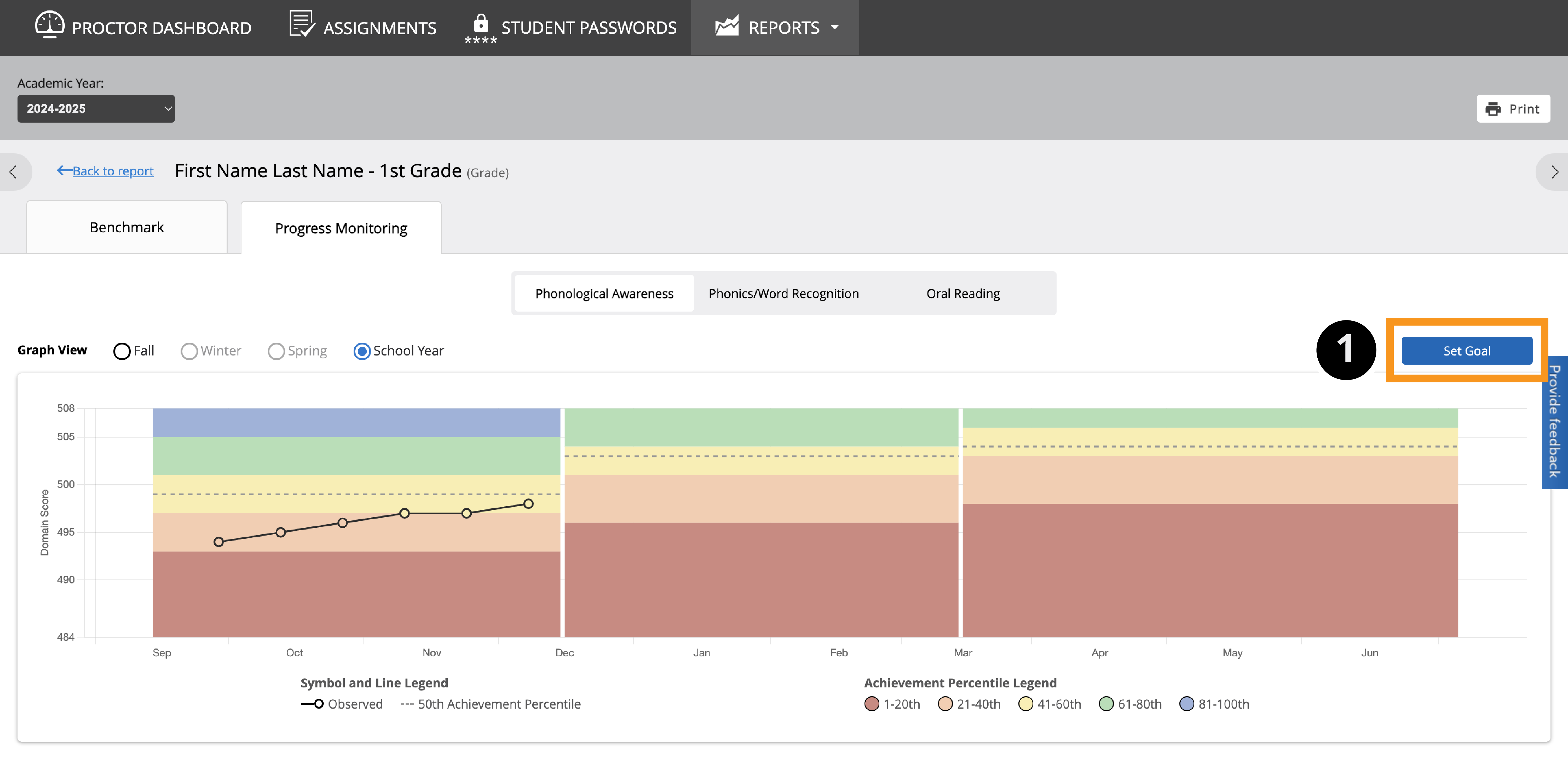Switch to the Benchmark tab
The image size is (1568, 758).
point(126,228)
